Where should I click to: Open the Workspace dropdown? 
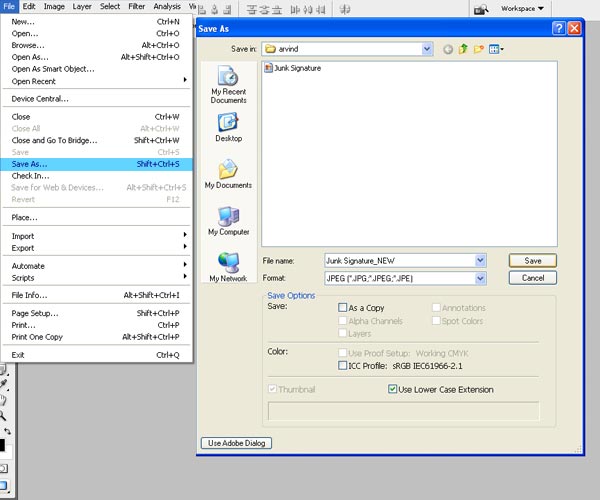[522, 8]
